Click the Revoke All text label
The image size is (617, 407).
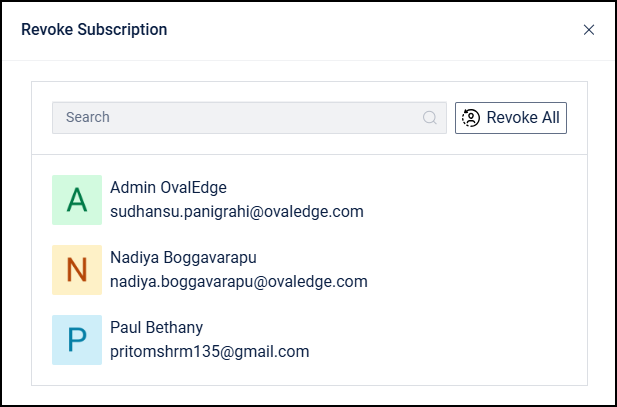coord(523,118)
